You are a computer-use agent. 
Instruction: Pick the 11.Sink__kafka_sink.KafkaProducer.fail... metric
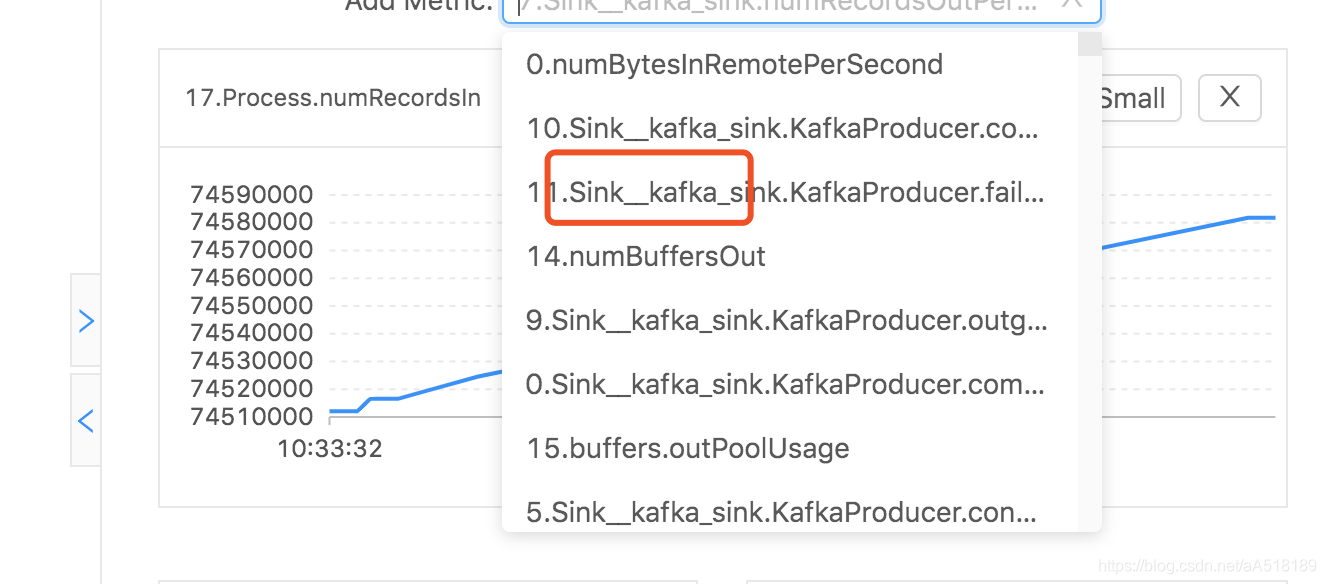click(x=785, y=192)
